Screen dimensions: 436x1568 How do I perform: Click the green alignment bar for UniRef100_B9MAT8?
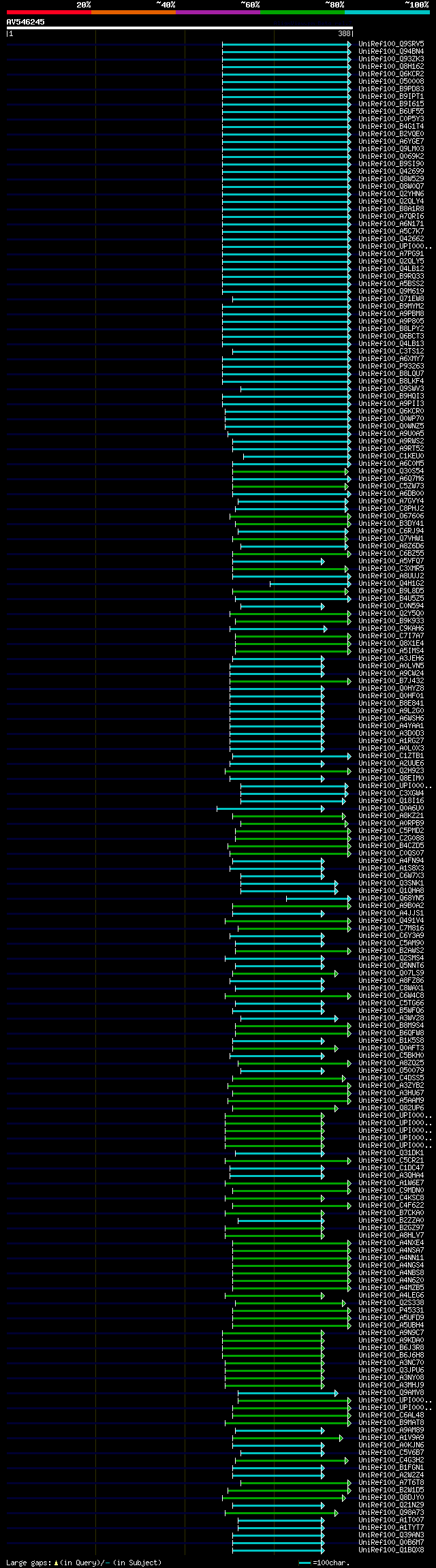pyautogui.click(x=288, y=1422)
